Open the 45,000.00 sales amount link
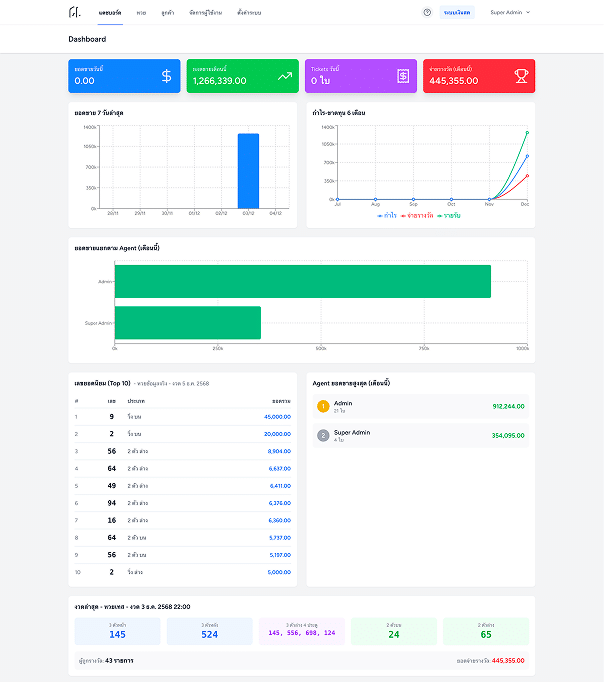The image size is (604, 683). pos(277,417)
